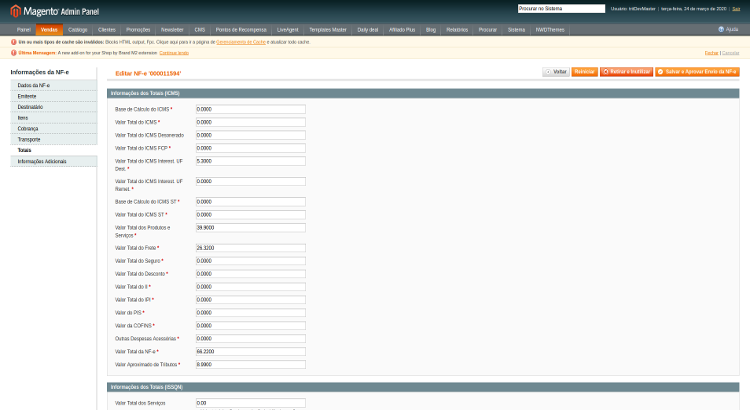The height and width of the screenshot is (410, 750).
Task: Click the Valor Aproximado de Tributos field
Action: [x=251, y=364]
